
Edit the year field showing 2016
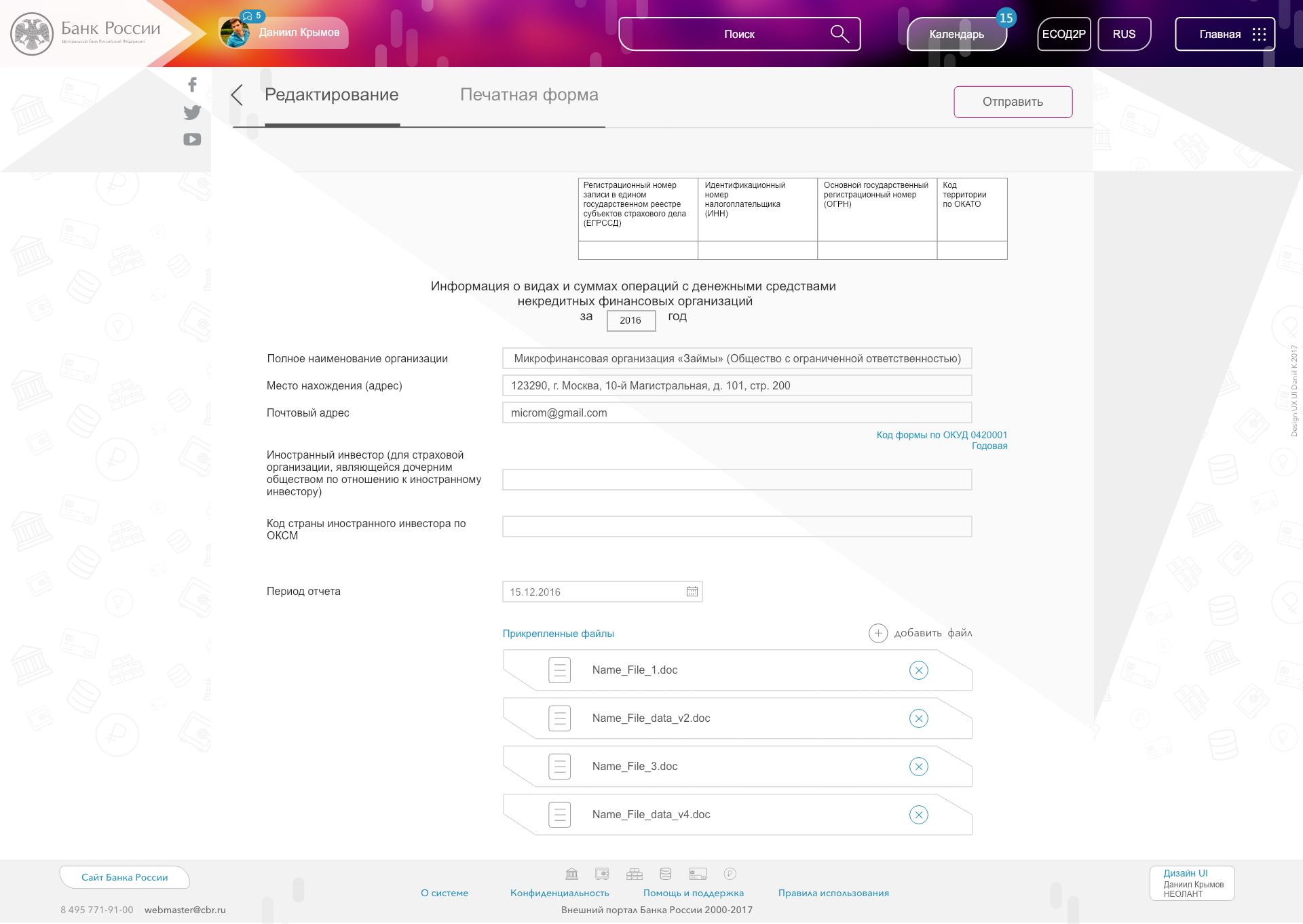(631, 320)
